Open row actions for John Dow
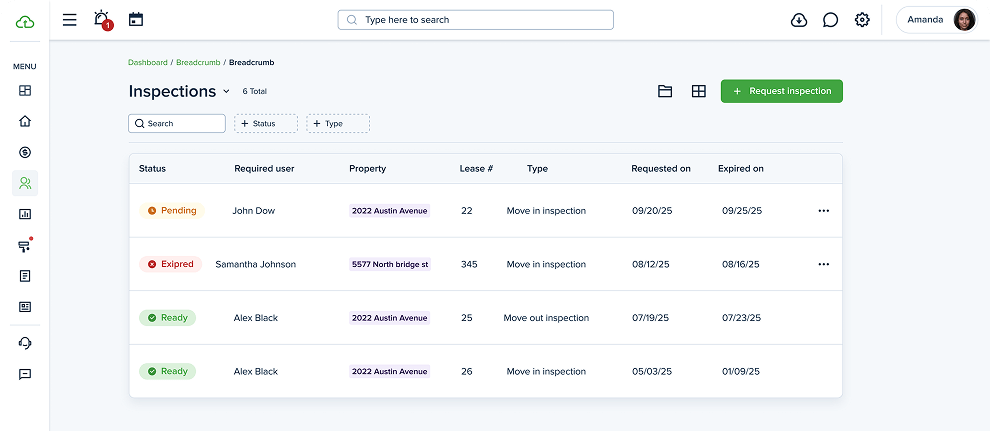 coord(823,211)
